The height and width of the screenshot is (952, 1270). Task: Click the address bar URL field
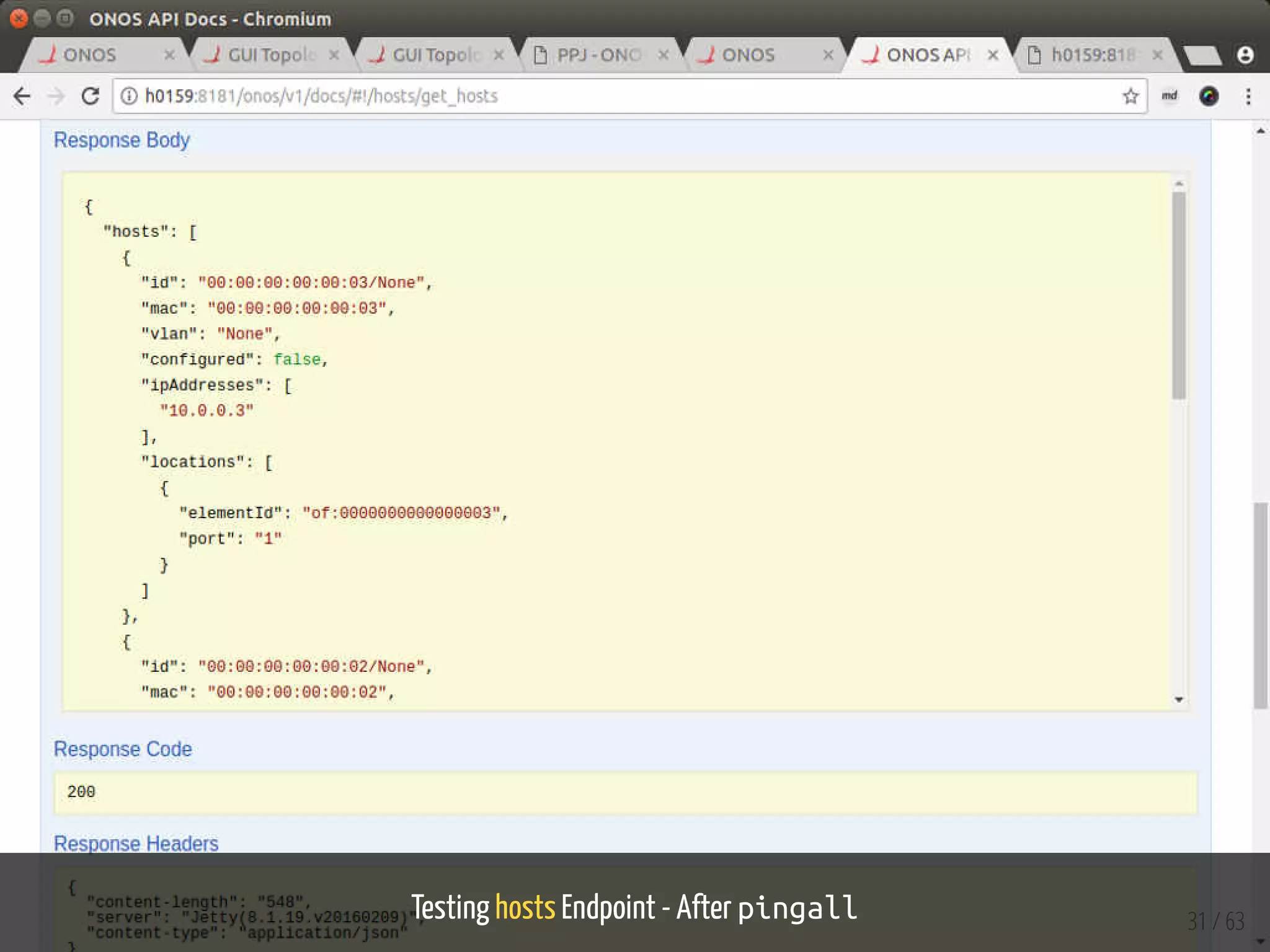pyautogui.click(x=629, y=96)
